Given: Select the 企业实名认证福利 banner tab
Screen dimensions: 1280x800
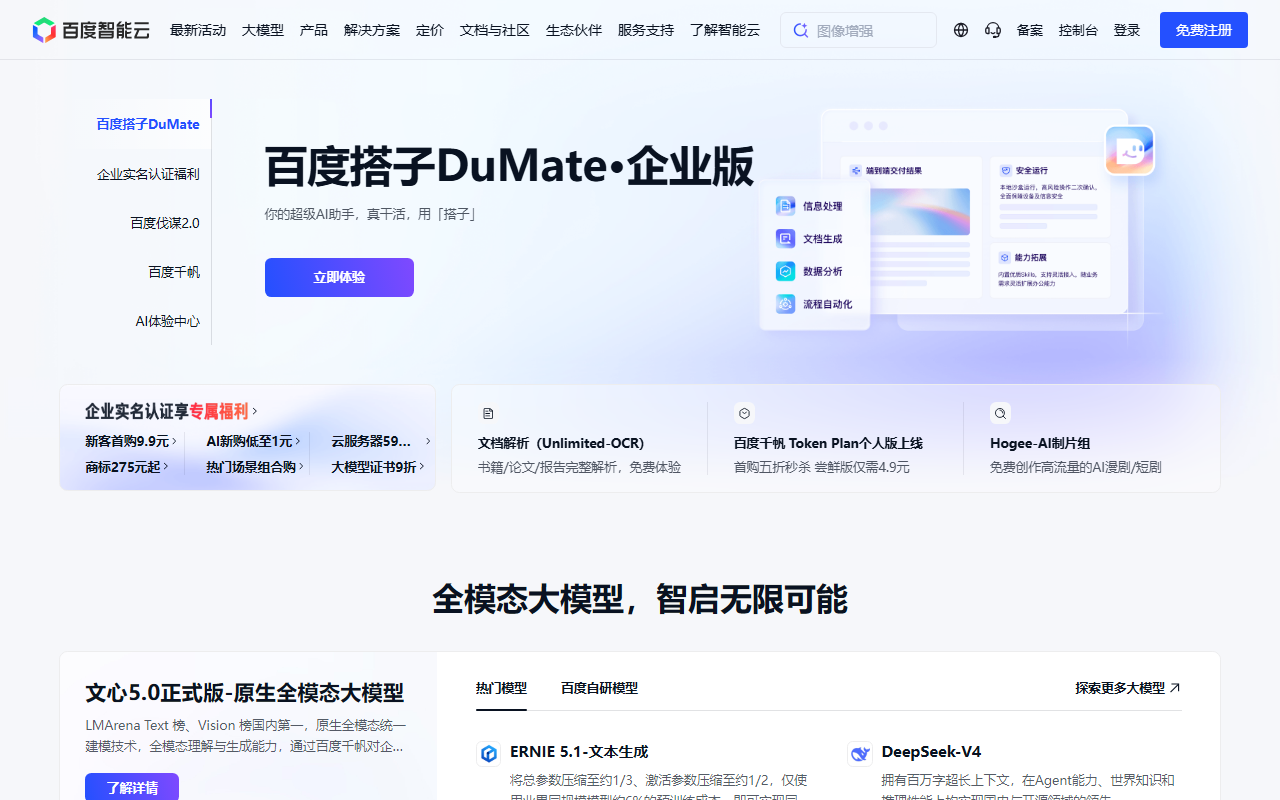Looking at the screenshot, I should 148,174.
